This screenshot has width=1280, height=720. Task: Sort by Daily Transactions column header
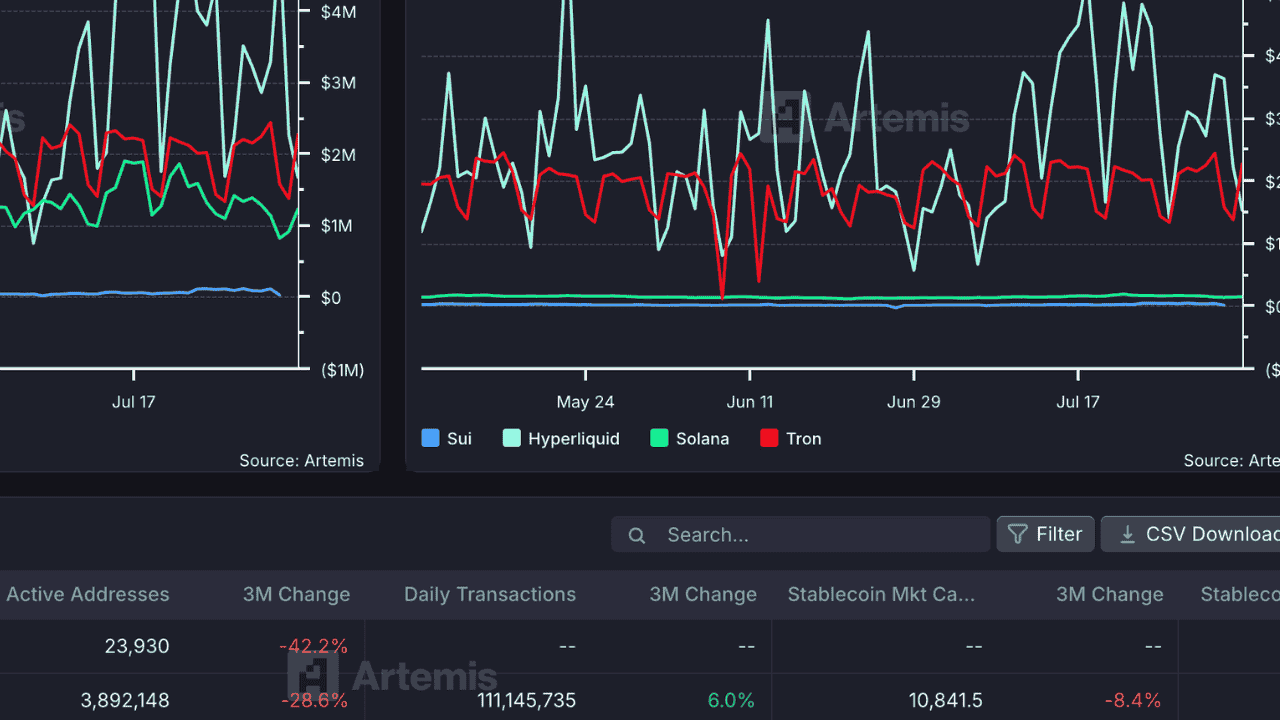[x=490, y=594]
